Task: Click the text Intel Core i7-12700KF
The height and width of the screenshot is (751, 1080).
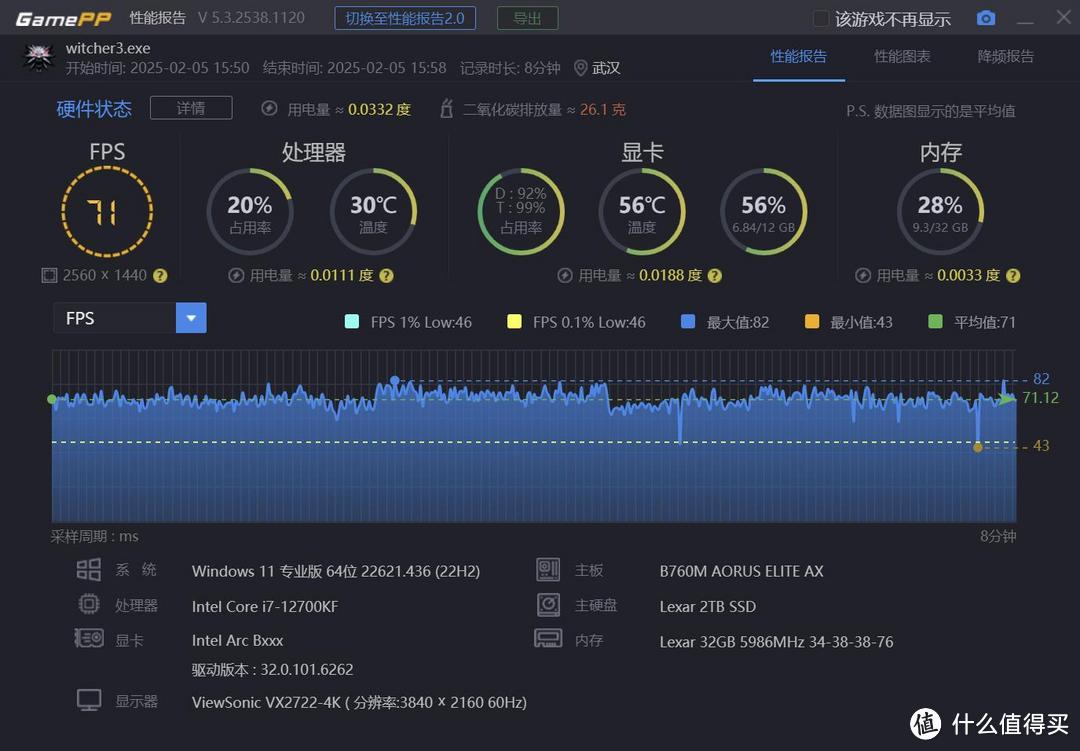Action: pyautogui.click(x=265, y=606)
